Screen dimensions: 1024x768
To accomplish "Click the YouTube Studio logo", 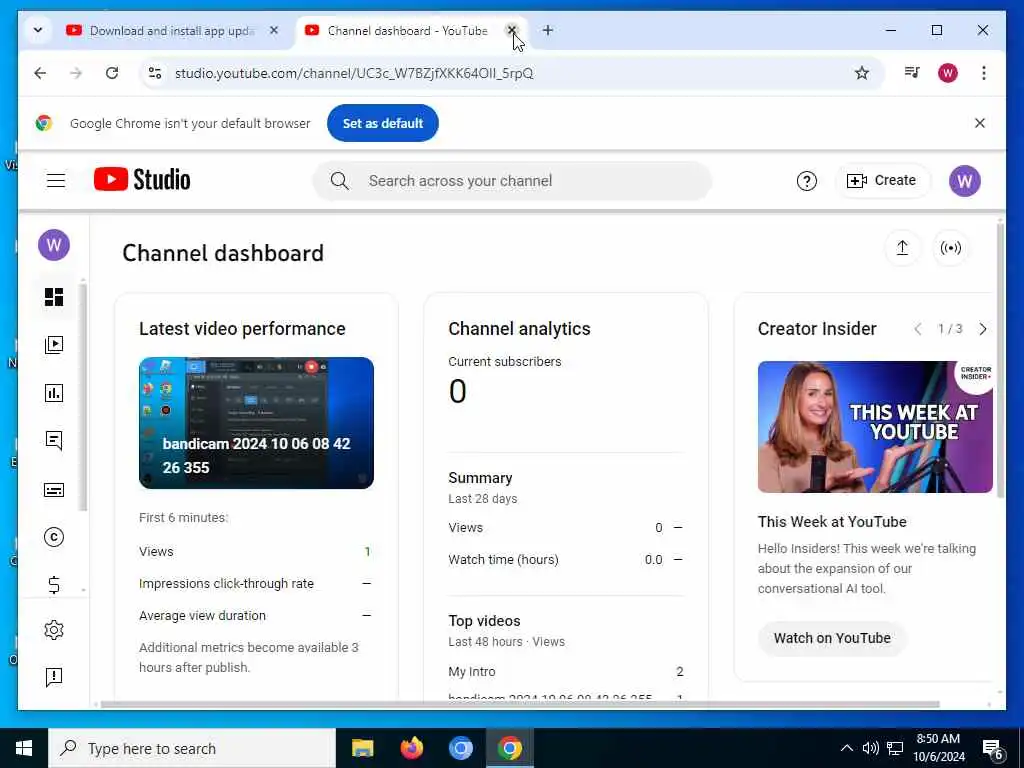I will [x=142, y=180].
